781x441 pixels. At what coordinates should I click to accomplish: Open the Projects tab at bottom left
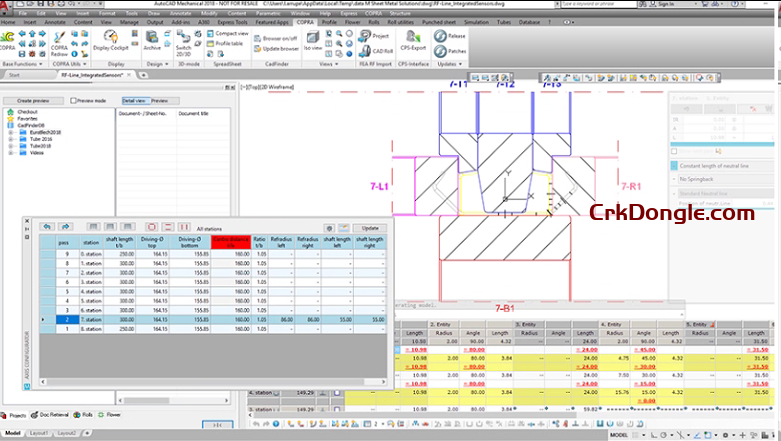pos(13,415)
